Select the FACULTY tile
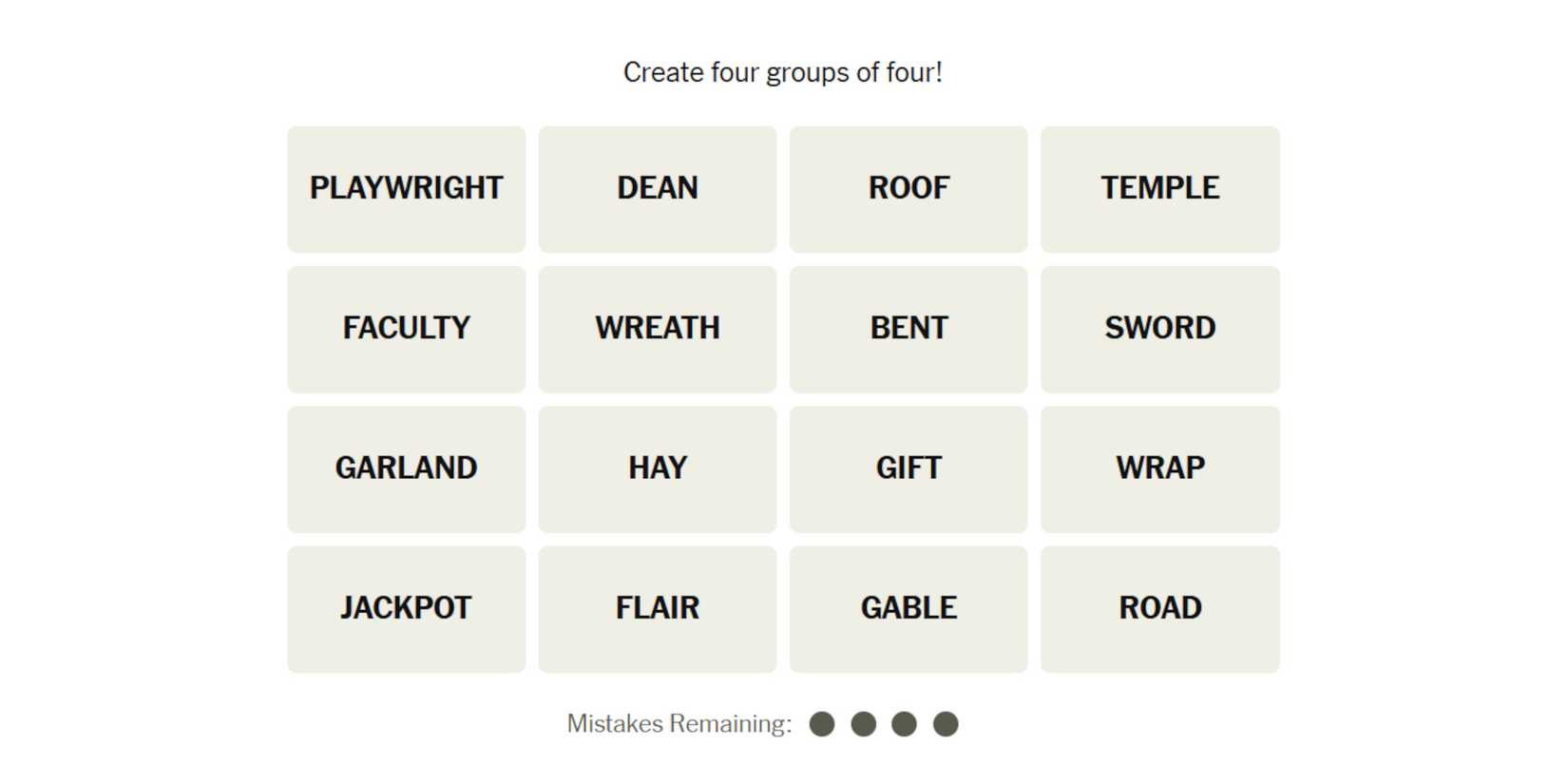Viewport: 1568px width, 784px height. click(x=406, y=329)
